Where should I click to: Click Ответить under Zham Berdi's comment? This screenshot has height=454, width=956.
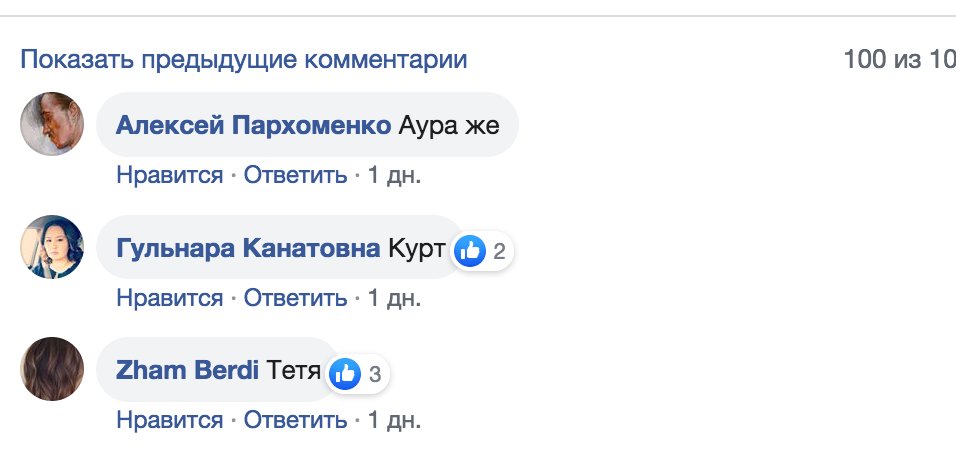(x=295, y=420)
